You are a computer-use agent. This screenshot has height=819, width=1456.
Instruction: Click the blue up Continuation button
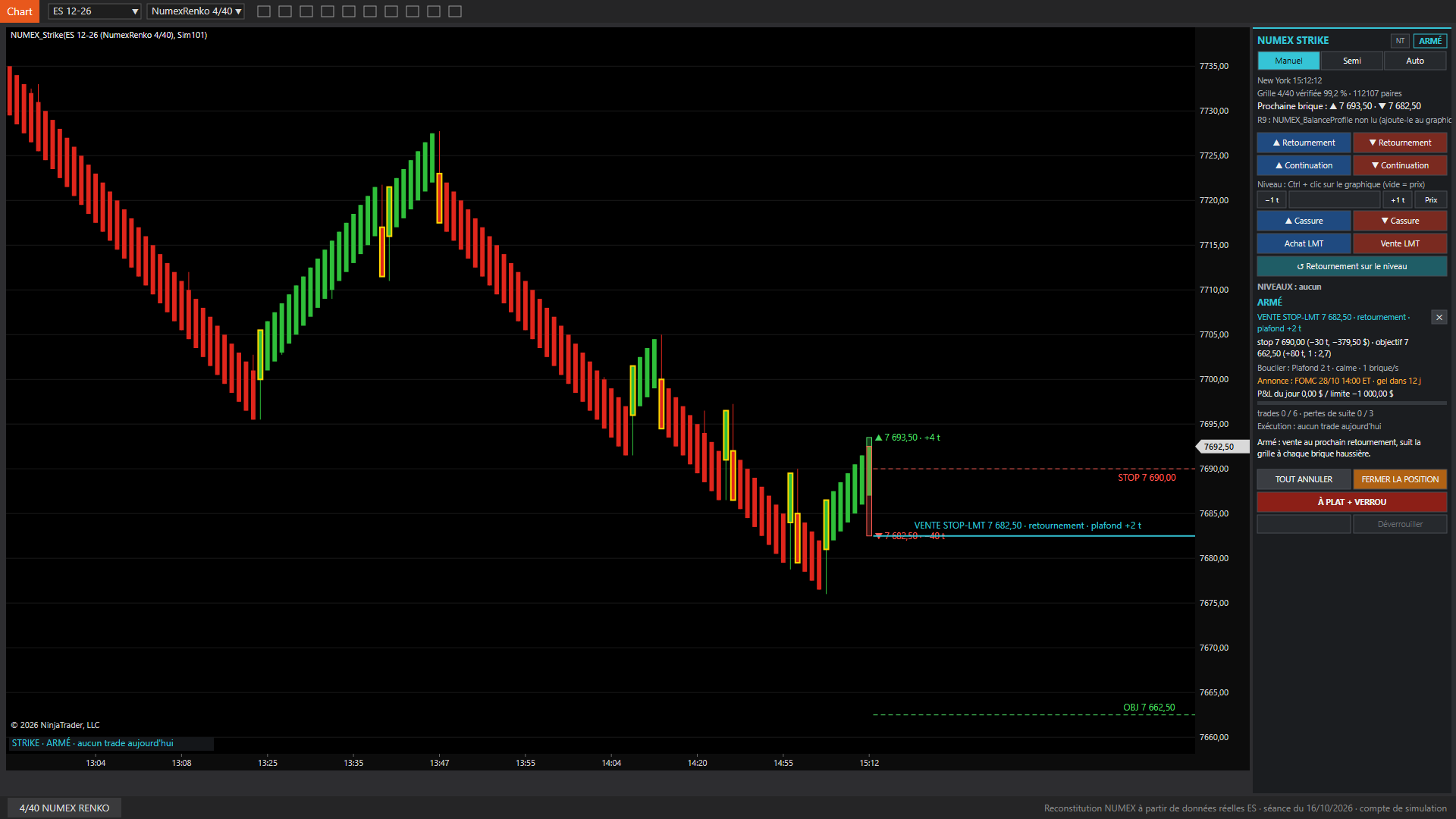(1304, 165)
